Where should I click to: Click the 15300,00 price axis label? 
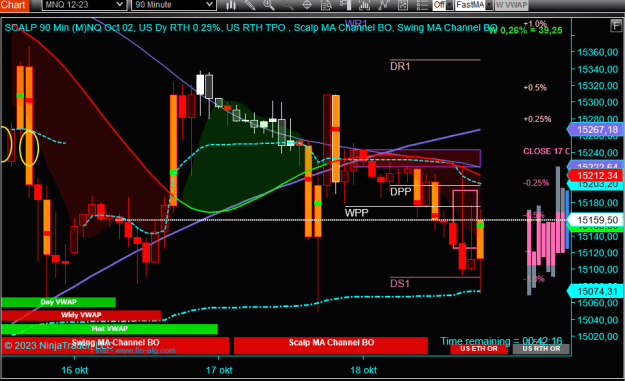pos(597,102)
